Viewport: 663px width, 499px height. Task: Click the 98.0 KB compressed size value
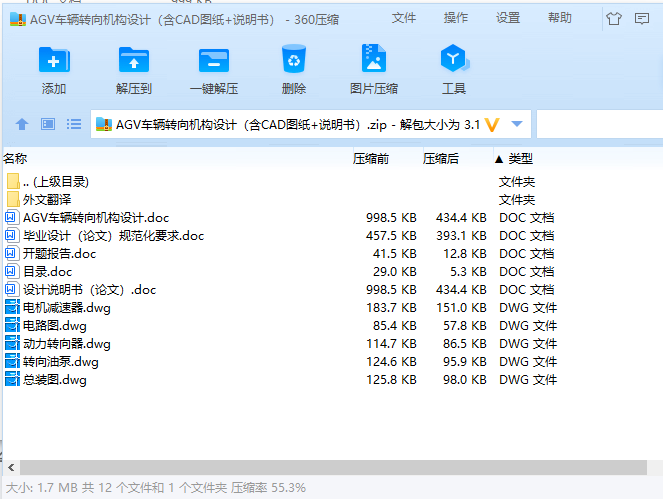pyautogui.click(x=465, y=380)
